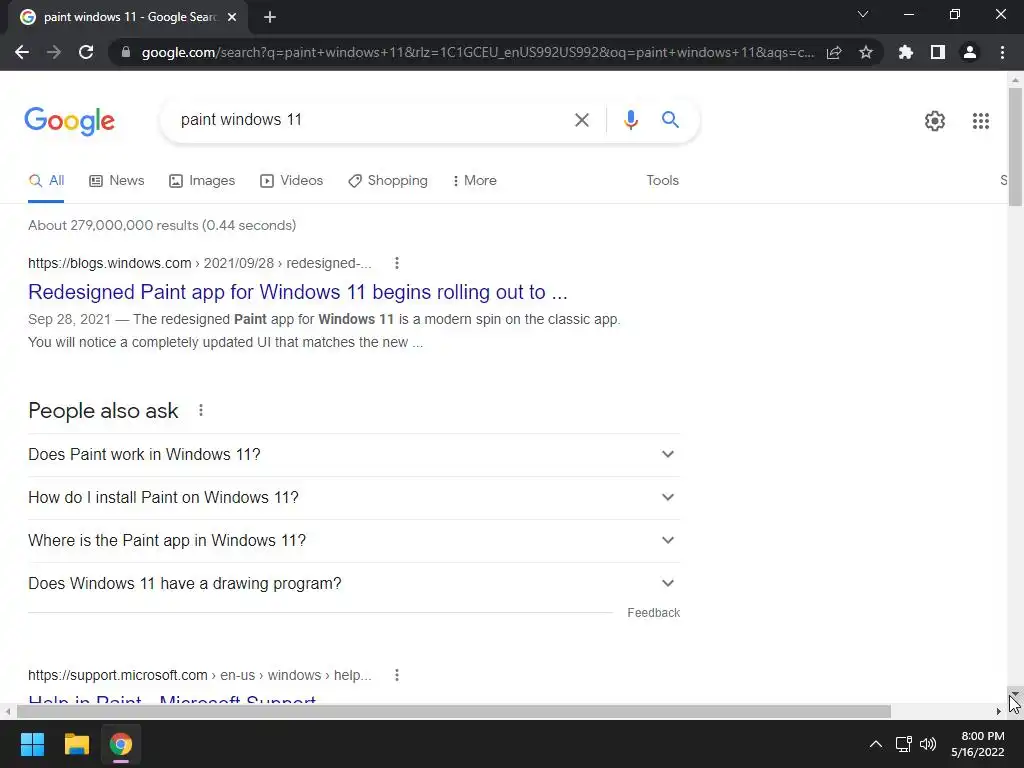Open the 'Redesigned Paint app for Windows 11' result
Image resolution: width=1024 pixels, height=768 pixels.
[x=298, y=292]
